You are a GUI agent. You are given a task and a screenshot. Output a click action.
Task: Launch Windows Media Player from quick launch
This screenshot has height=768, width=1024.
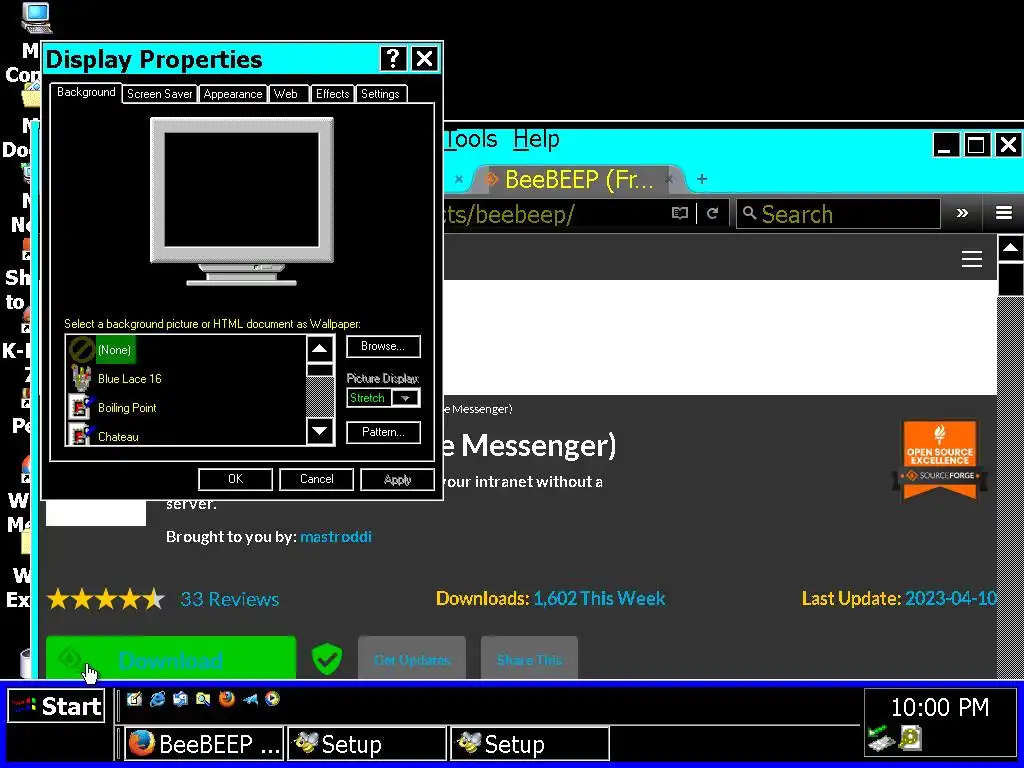click(x=272, y=699)
